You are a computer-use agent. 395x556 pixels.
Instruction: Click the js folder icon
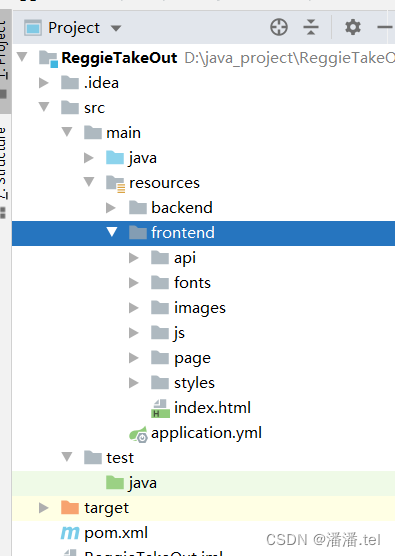160,333
